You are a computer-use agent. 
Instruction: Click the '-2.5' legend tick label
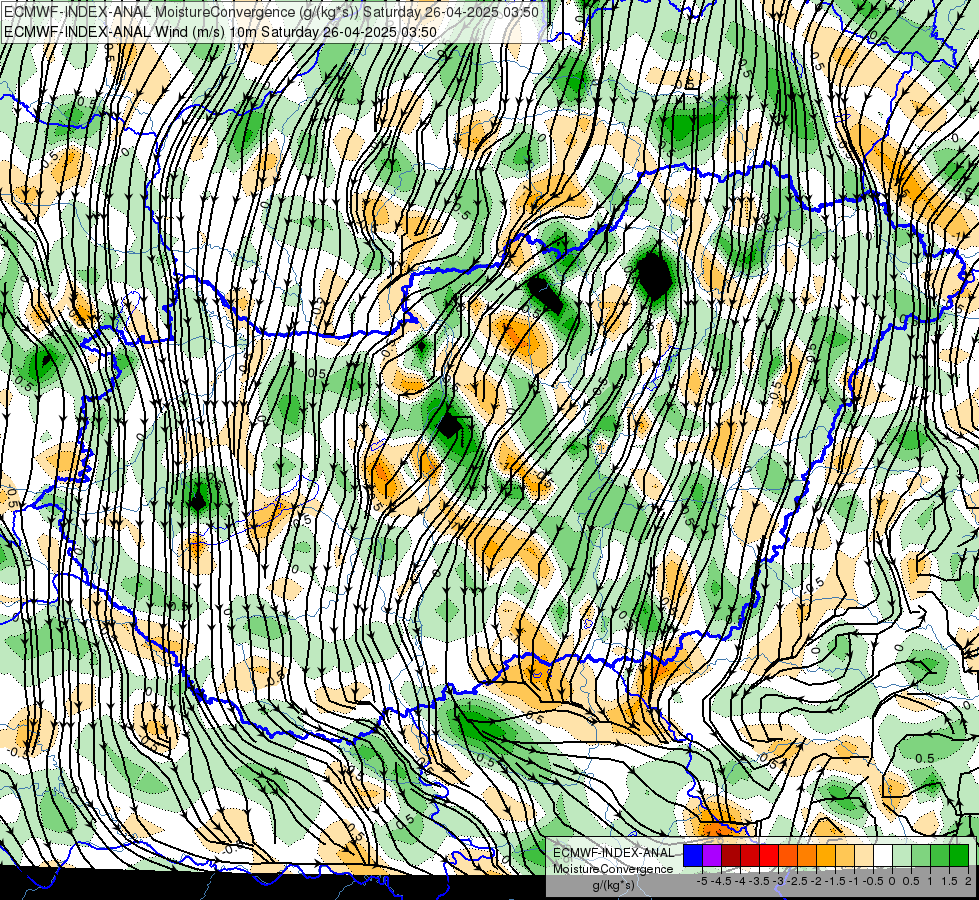[x=798, y=881]
